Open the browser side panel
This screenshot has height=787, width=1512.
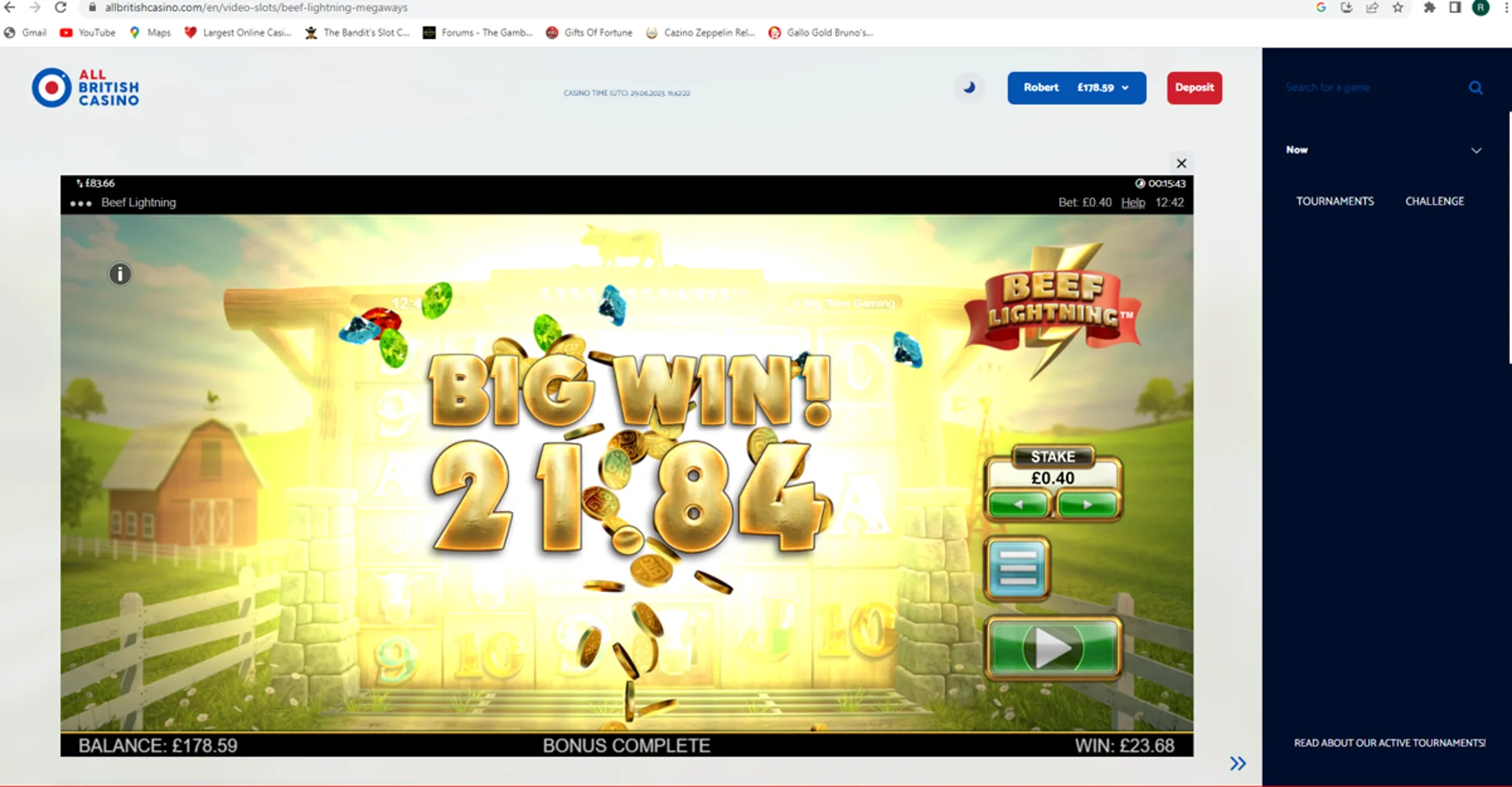pos(1455,7)
